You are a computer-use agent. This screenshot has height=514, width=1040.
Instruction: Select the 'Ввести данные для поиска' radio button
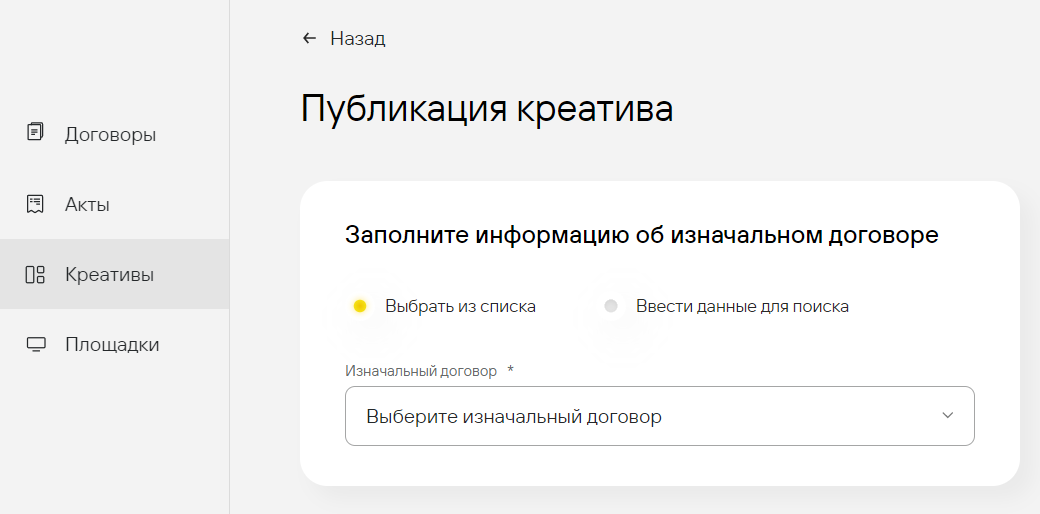[x=611, y=306]
